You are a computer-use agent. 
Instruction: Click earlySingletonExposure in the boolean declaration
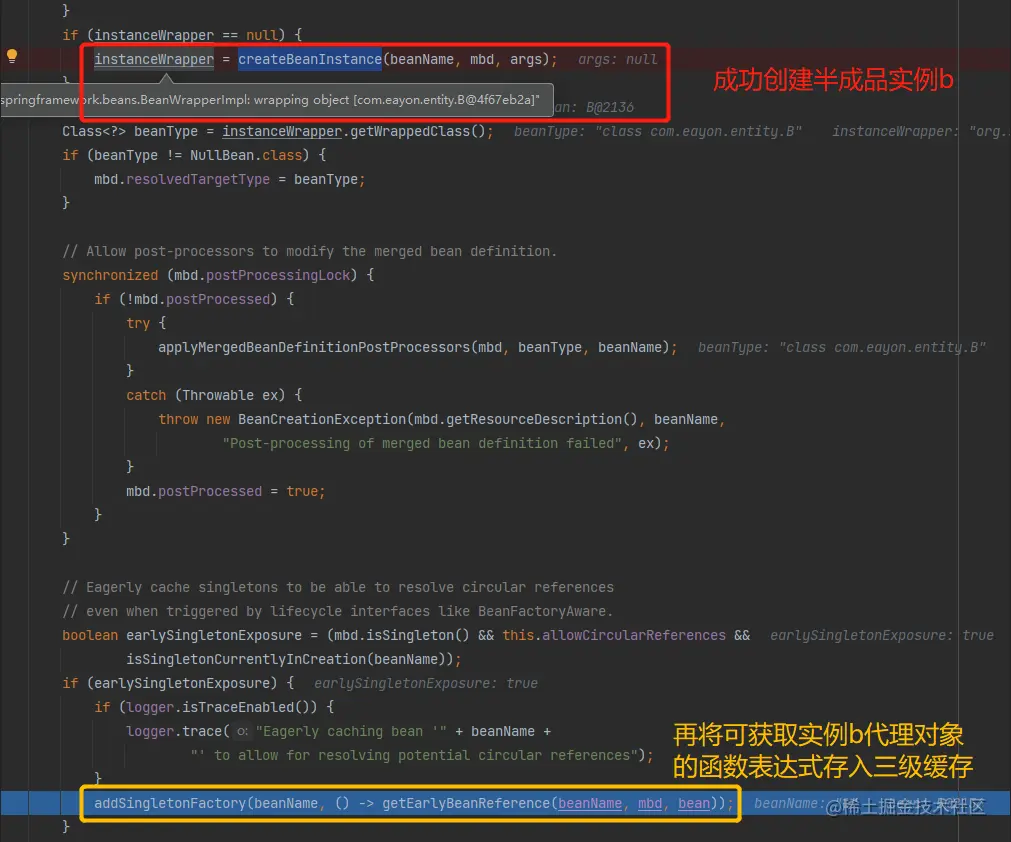[x=213, y=635]
